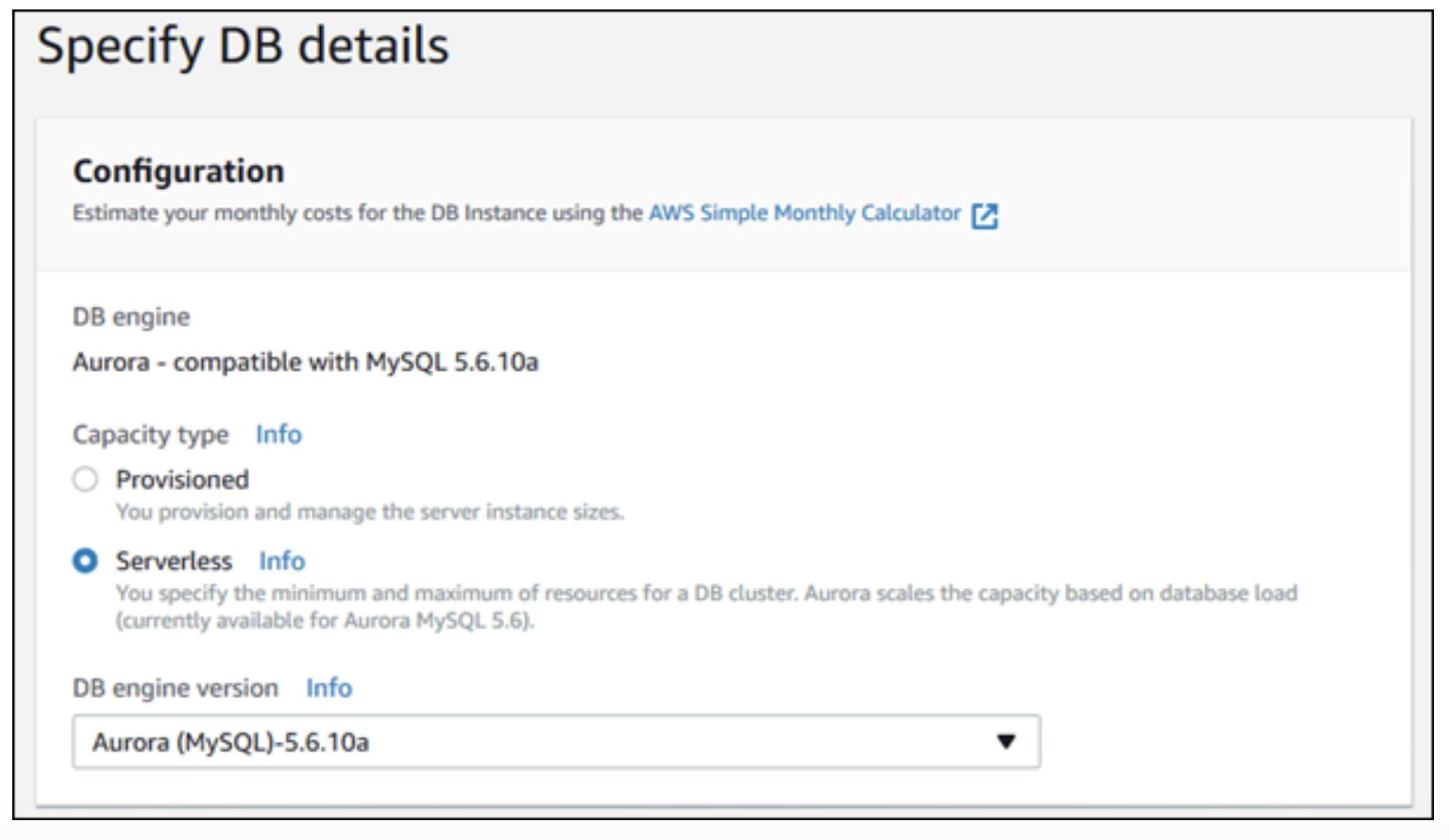Image resolution: width=1450 pixels, height=840 pixels.
Task: Select the Serverless radio button
Action: 85,561
